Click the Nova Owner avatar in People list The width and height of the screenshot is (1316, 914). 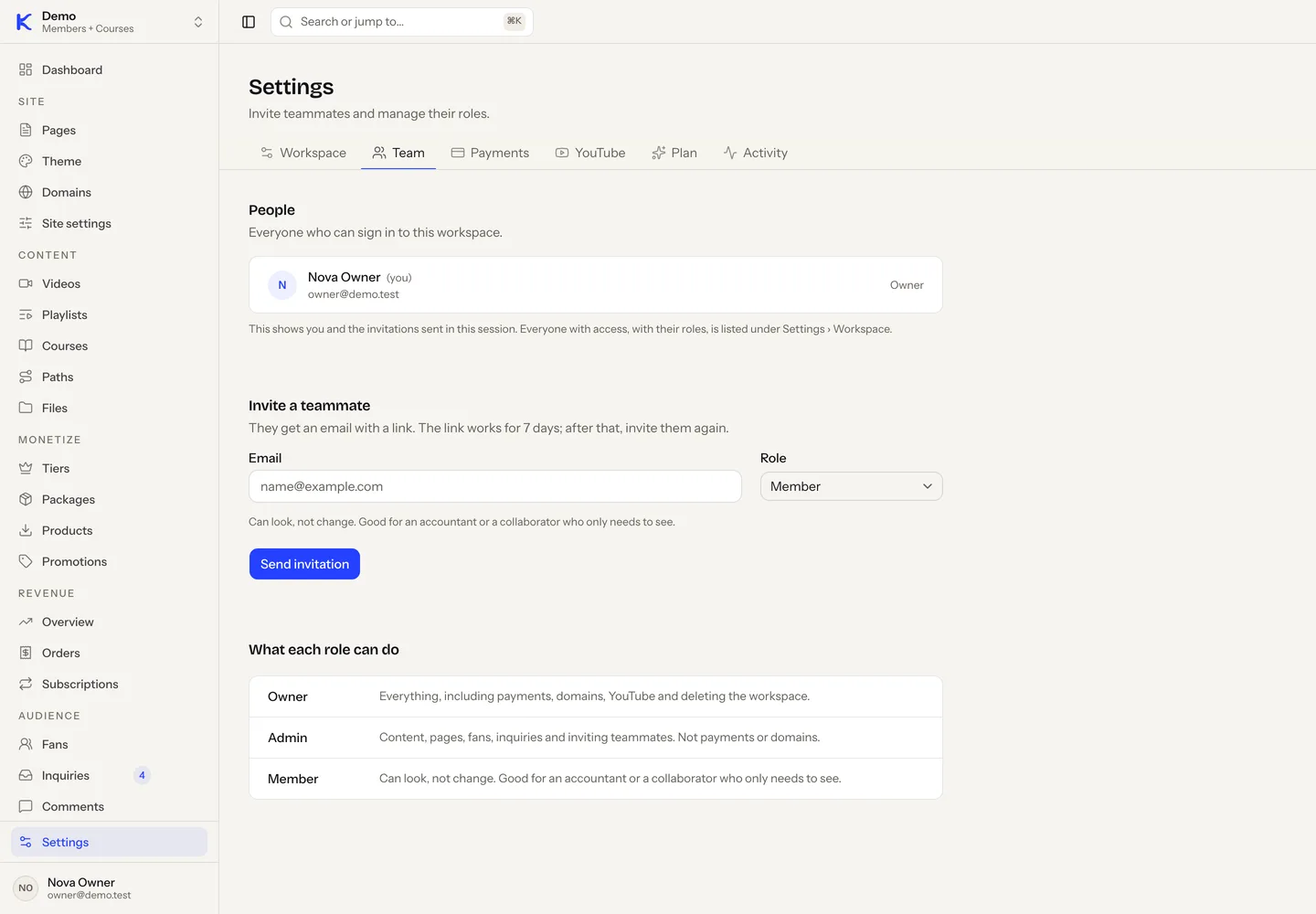282,285
